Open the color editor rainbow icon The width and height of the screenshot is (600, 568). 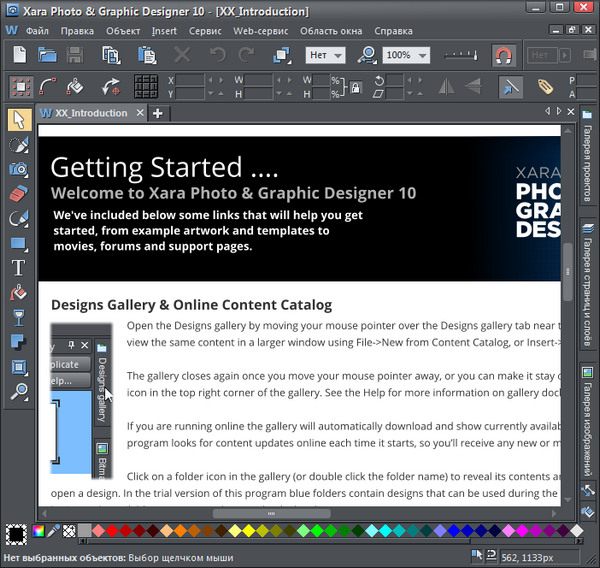pos(39,530)
